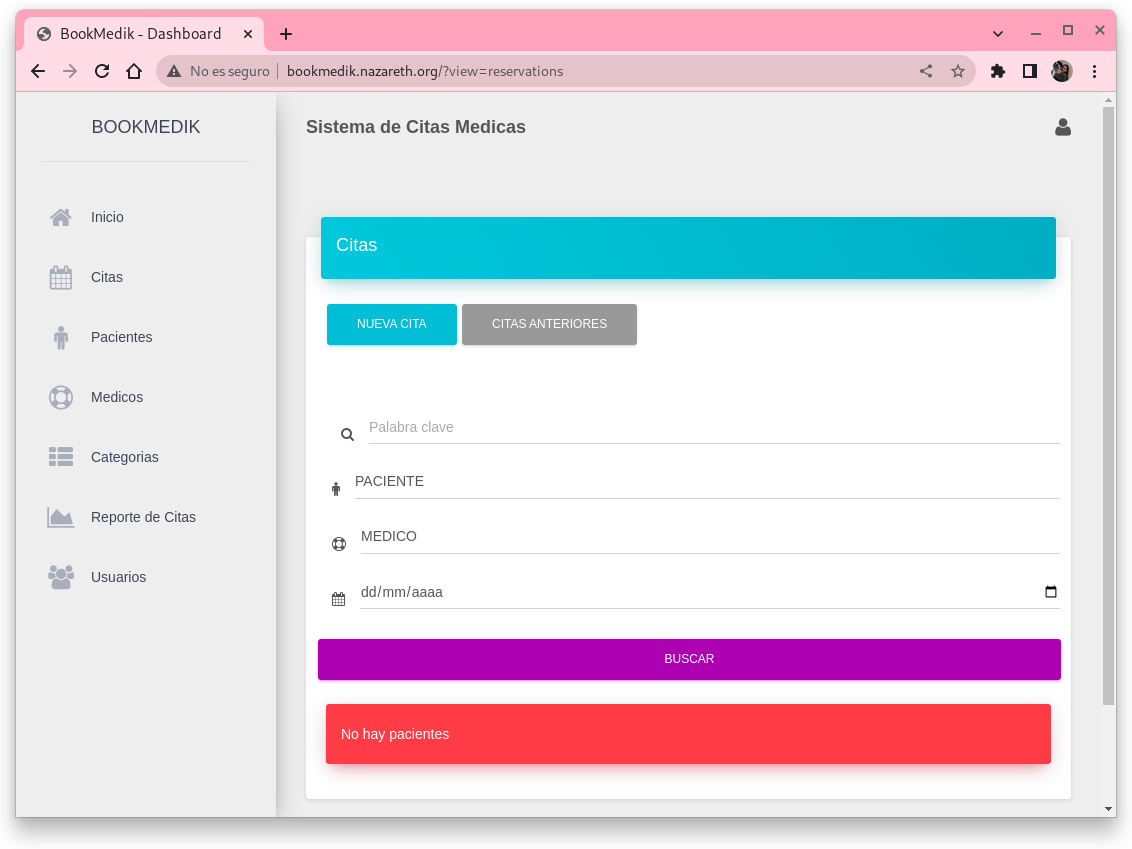The height and width of the screenshot is (849, 1132).
Task: Click the group icon beside Usuarios
Action: click(x=61, y=577)
